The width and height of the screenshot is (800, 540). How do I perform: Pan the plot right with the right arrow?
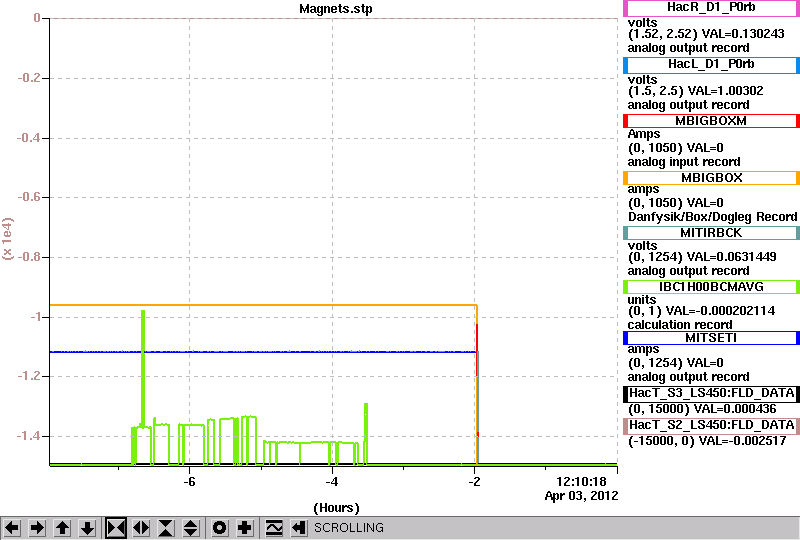pyautogui.click(x=37, y=528)
